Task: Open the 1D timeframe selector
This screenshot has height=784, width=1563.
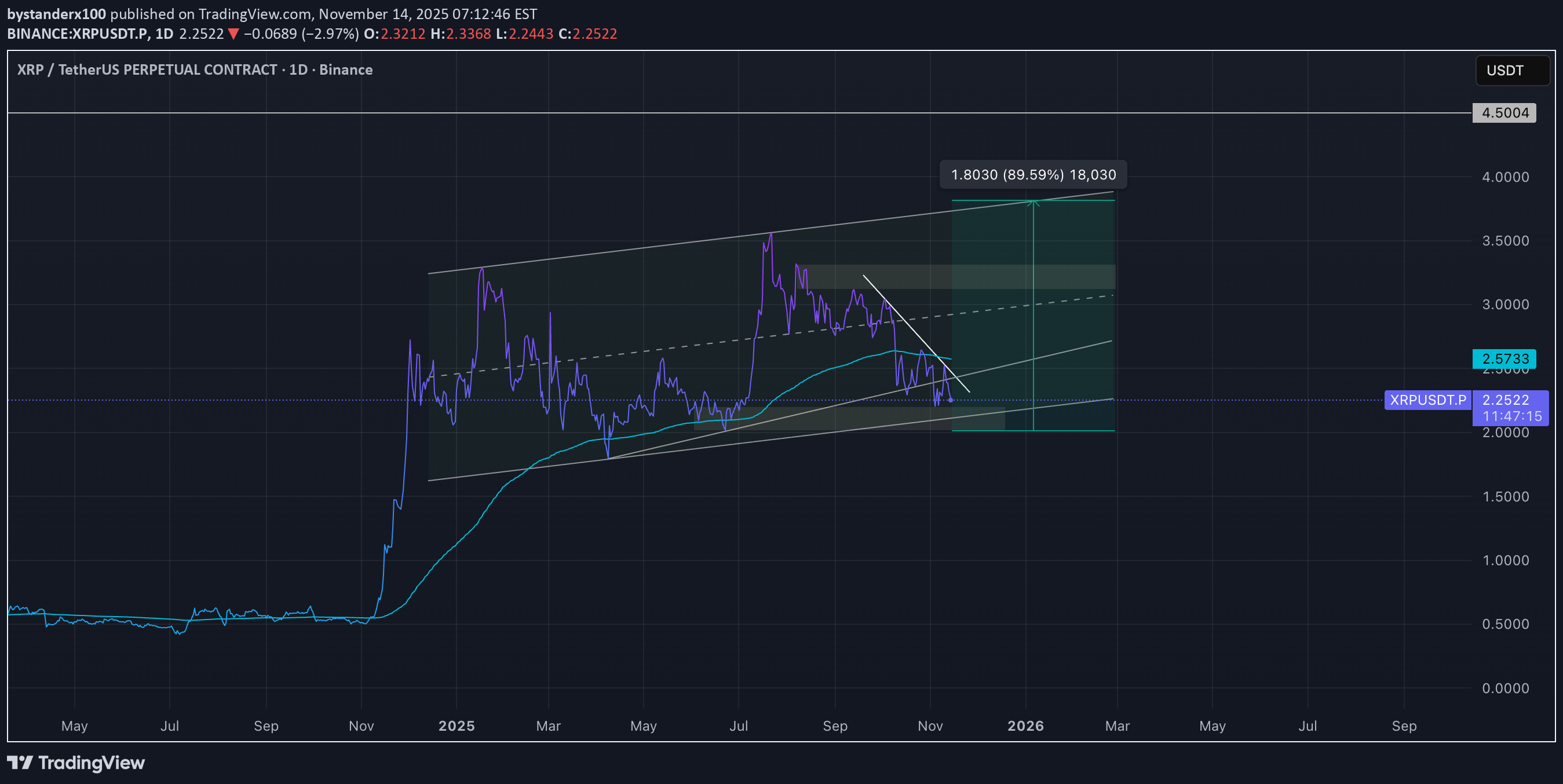Action: pos(166,35)
